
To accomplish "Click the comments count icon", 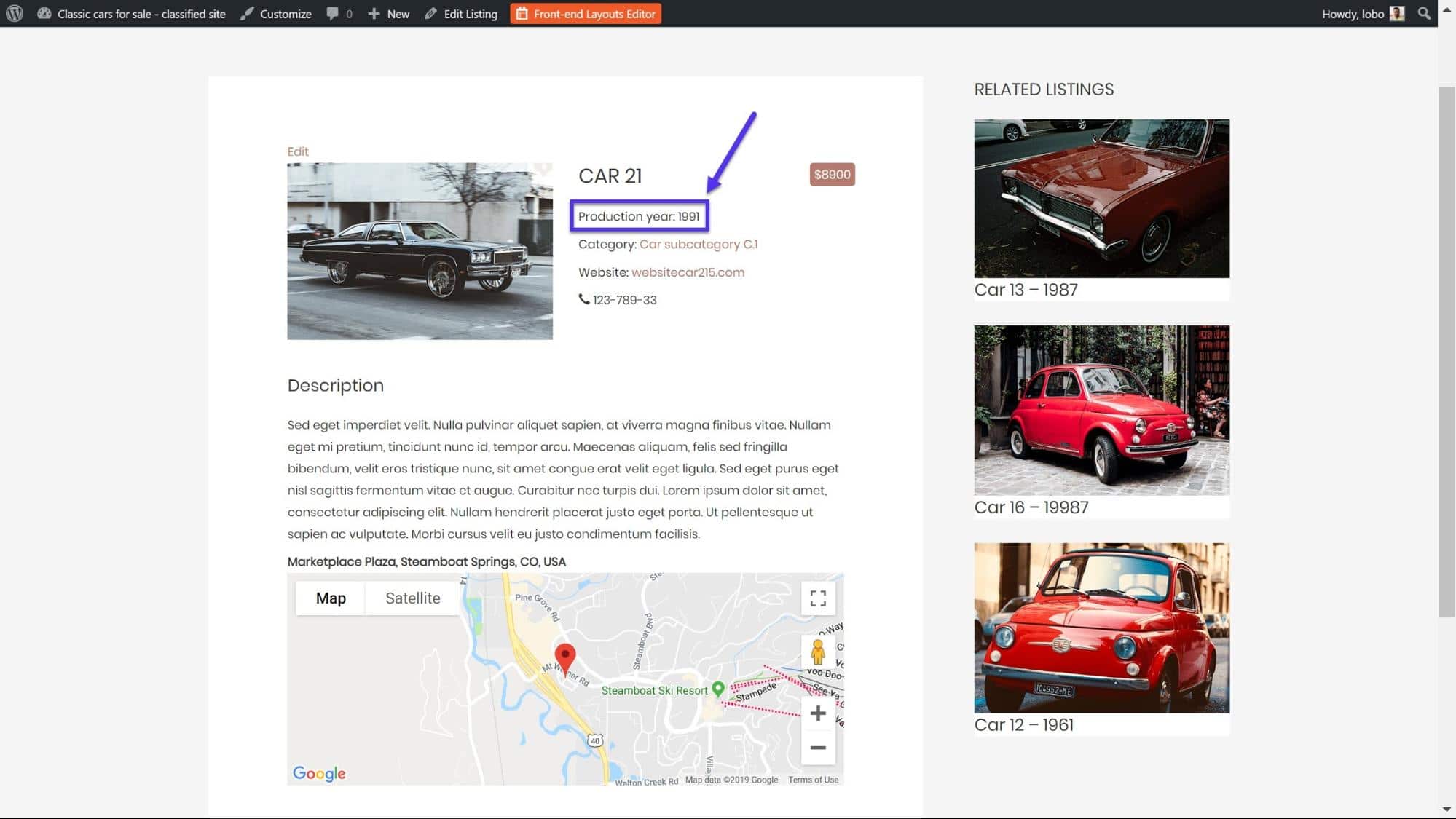I will pos(340,13).
